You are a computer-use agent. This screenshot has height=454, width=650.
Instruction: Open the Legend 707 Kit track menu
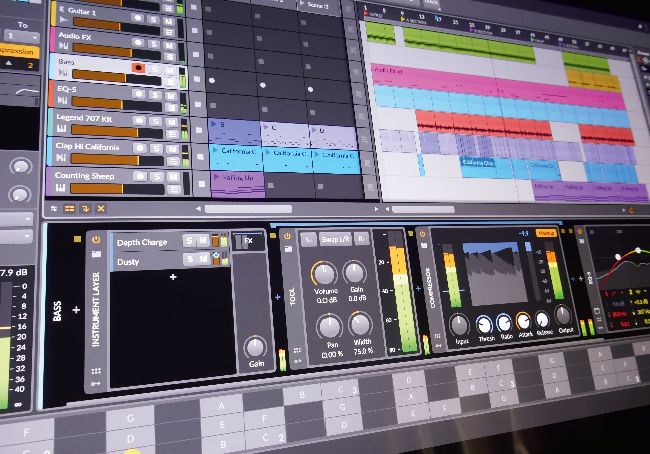pyautogui.click(x=172, y=135)
